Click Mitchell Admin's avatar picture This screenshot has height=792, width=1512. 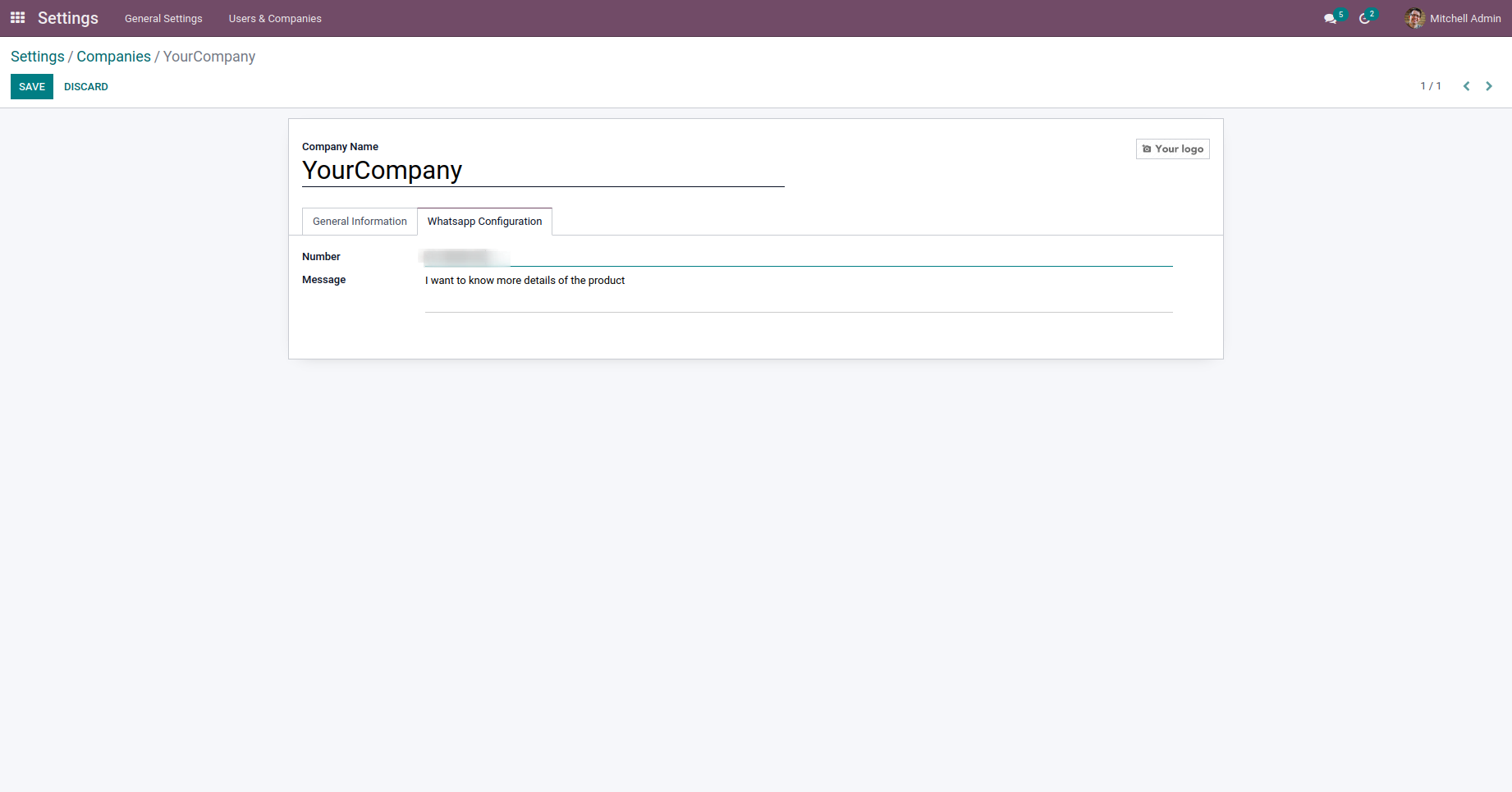[1414, 18]
